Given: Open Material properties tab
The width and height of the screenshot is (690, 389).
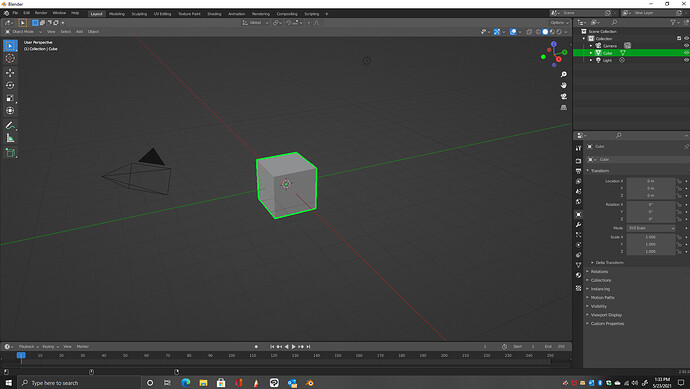Looking at the screenshot, I should tap(579, 275).
